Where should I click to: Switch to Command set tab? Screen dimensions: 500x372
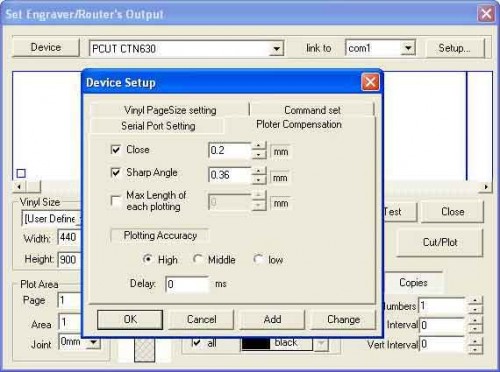(x=312, y=110)
